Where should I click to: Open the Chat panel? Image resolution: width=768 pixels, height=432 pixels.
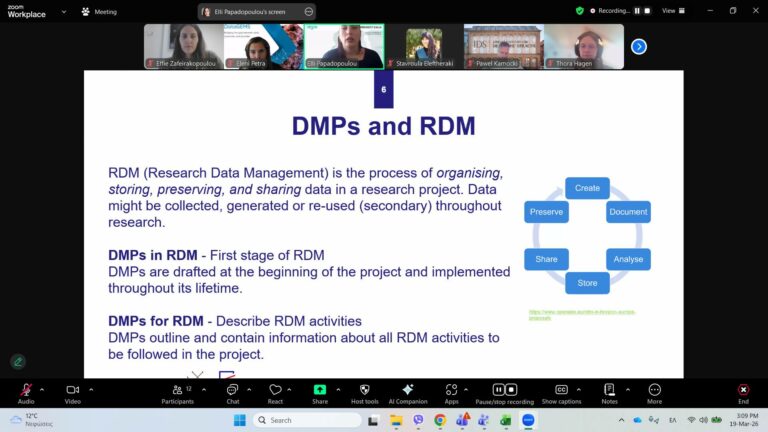232,390
